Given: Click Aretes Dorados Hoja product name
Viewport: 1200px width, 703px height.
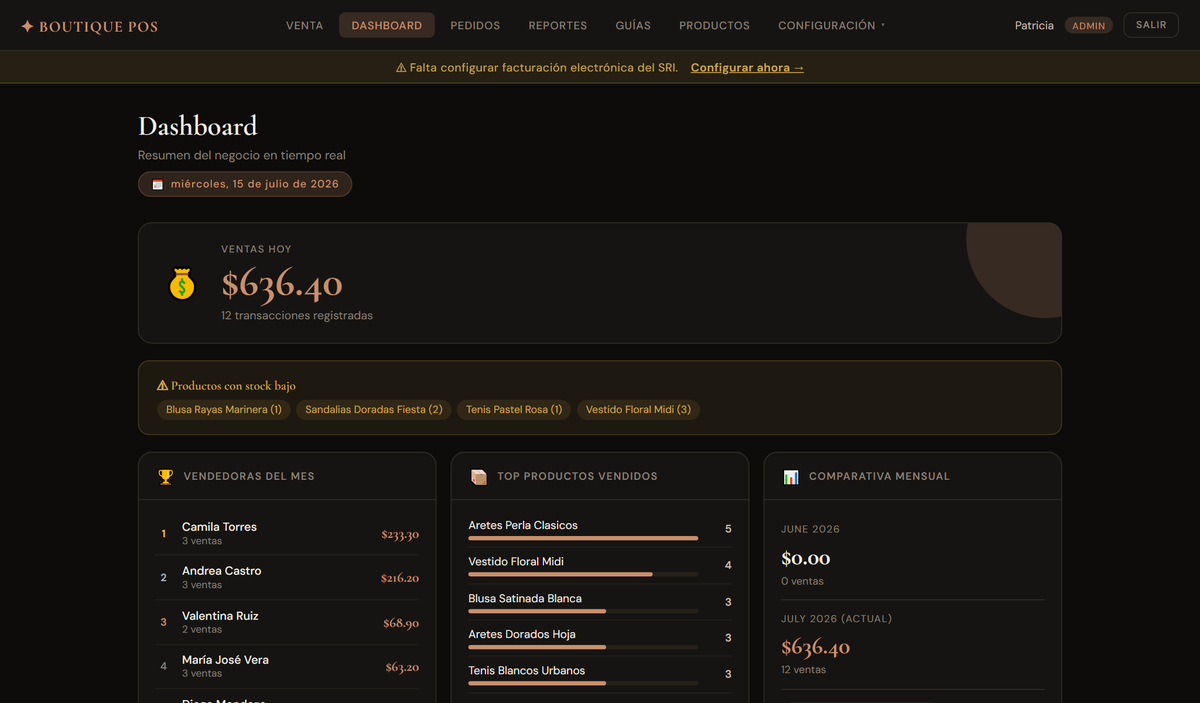Looking at the screenshot, I should [x=522, y=635].
